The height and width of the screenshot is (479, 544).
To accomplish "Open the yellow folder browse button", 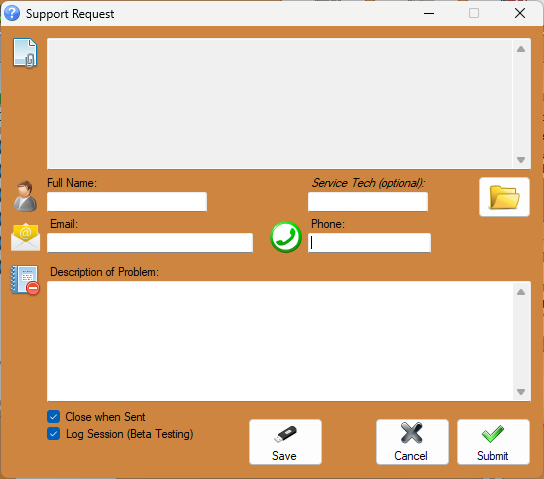I will pyautogui.click(x=504, y=197).
